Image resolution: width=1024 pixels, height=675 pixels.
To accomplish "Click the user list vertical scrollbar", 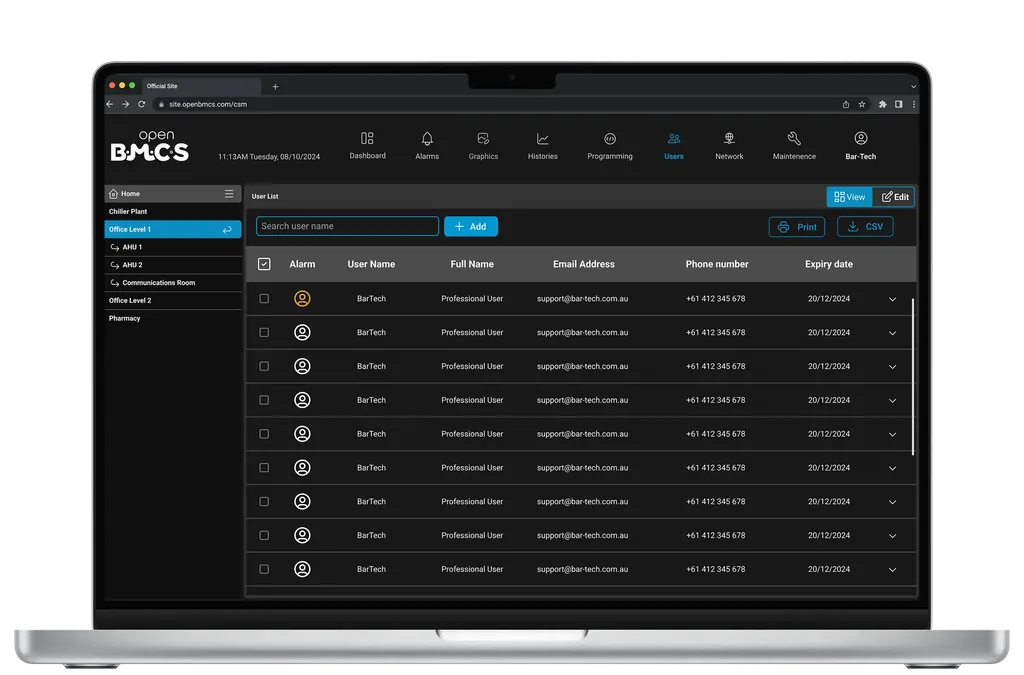I will (x=912, y=377).
